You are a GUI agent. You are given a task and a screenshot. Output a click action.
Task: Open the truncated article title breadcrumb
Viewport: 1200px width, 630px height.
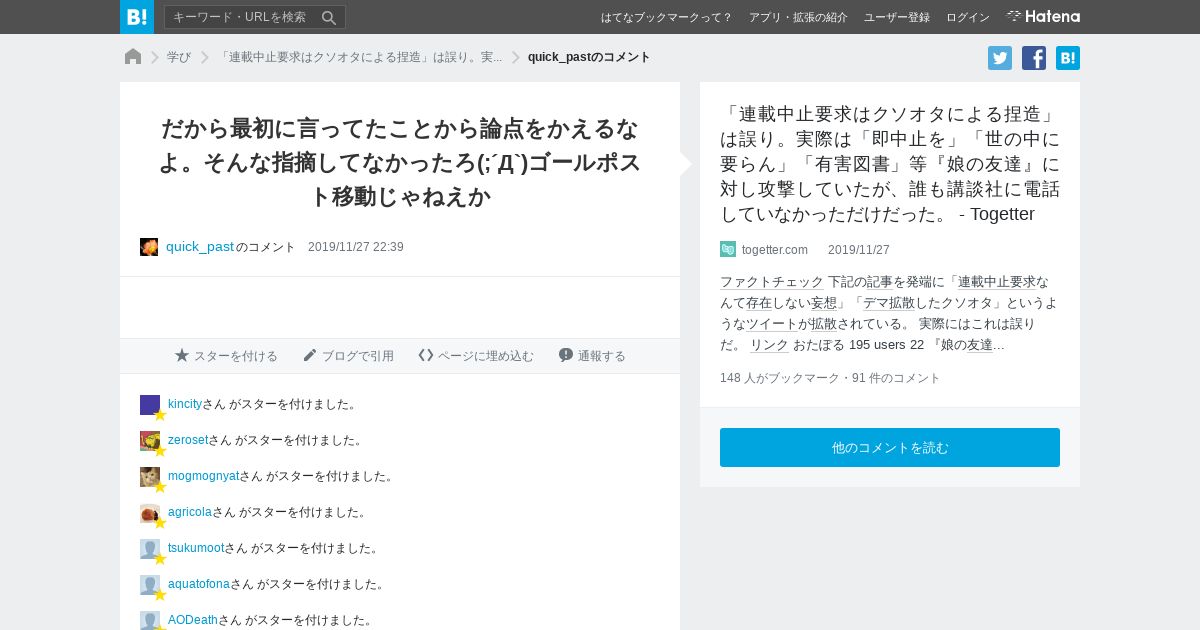[x=360, y=57]
